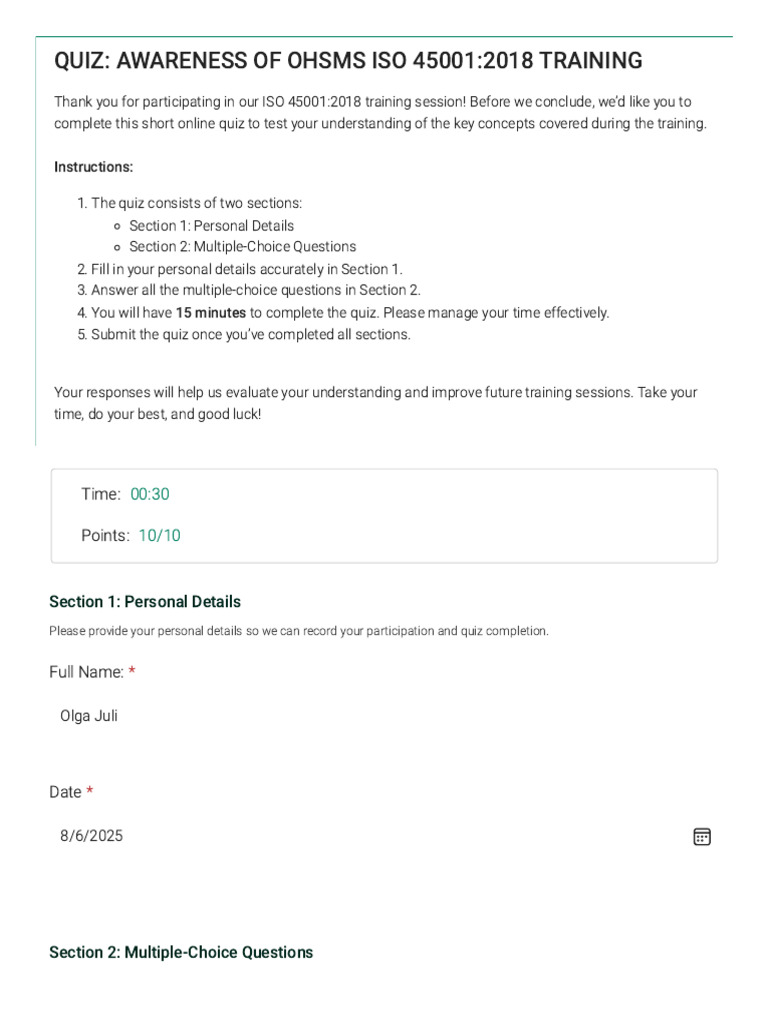Screen dimensions: 768x1024
Task: Click the Date label
Action: point(65,792)
